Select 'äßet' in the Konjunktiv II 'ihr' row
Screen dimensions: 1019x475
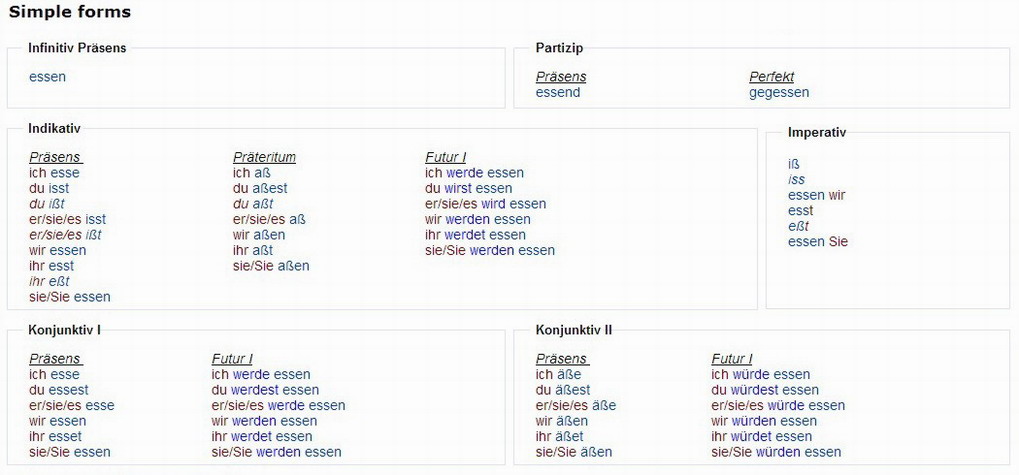(x=571, y=436)
